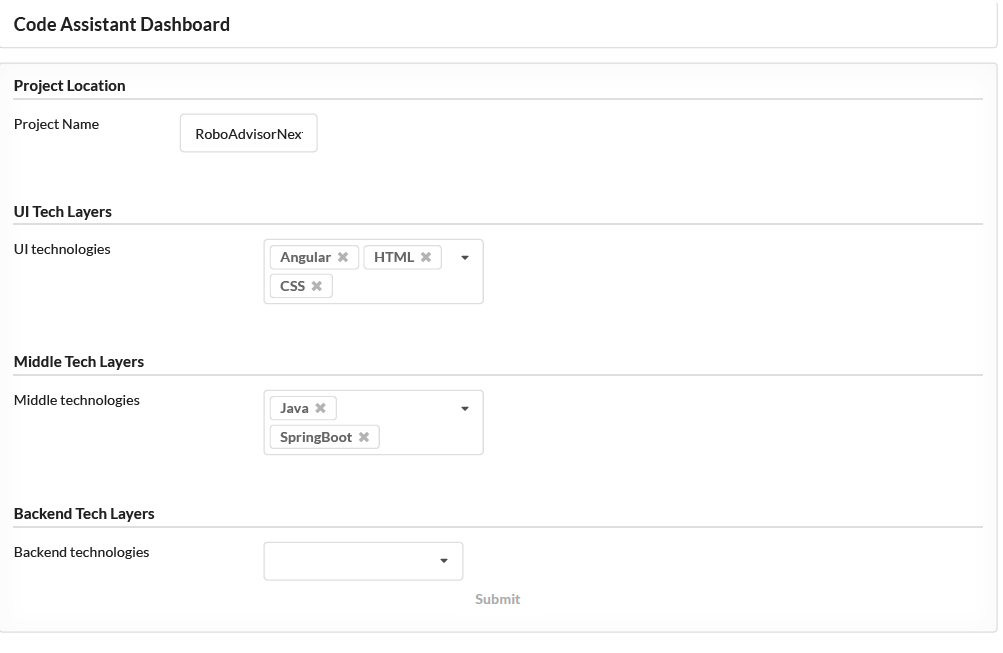Click the UI Tech Layers section heading

(63, 212)
